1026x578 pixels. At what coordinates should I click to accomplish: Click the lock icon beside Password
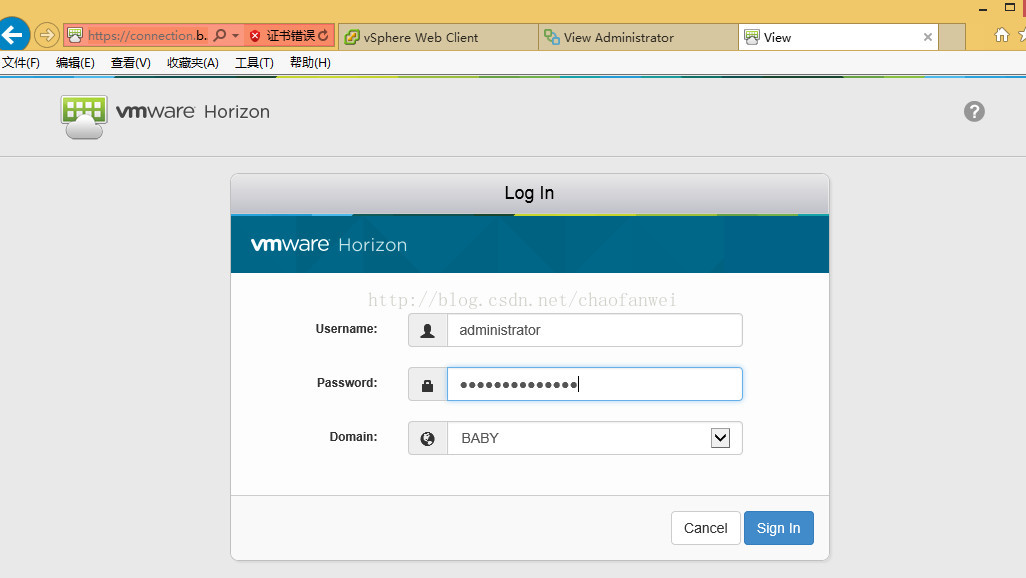pos(427,385)
